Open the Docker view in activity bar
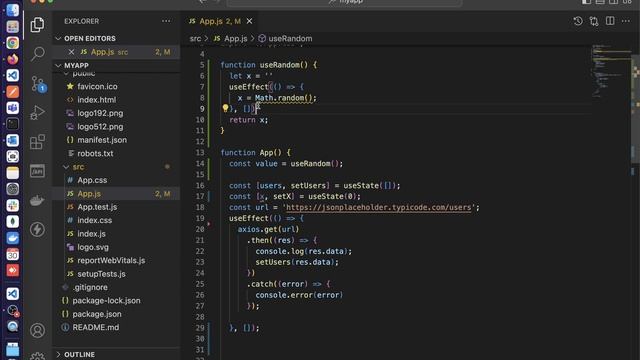The width and height of the screenshot is (640, 360). coord(37,200)
